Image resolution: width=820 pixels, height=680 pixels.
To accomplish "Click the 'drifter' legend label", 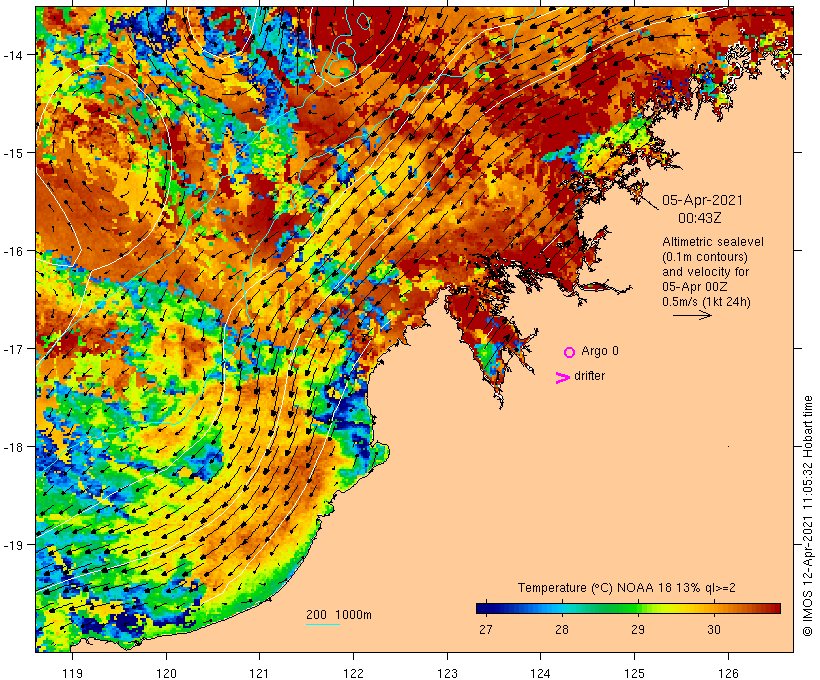I will [x=589, y=376].
